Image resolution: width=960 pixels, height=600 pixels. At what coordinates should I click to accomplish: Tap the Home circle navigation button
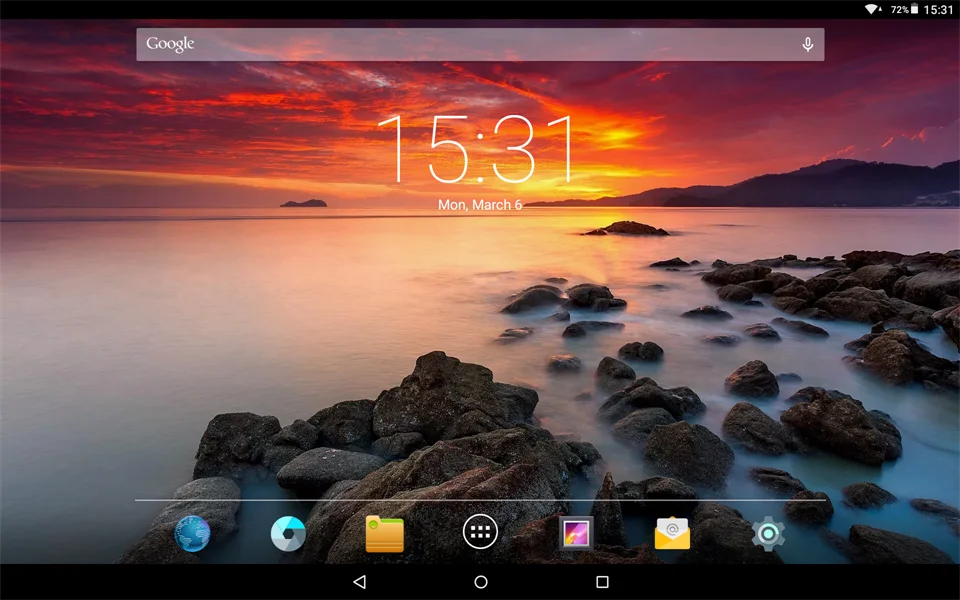pos(481,582)
